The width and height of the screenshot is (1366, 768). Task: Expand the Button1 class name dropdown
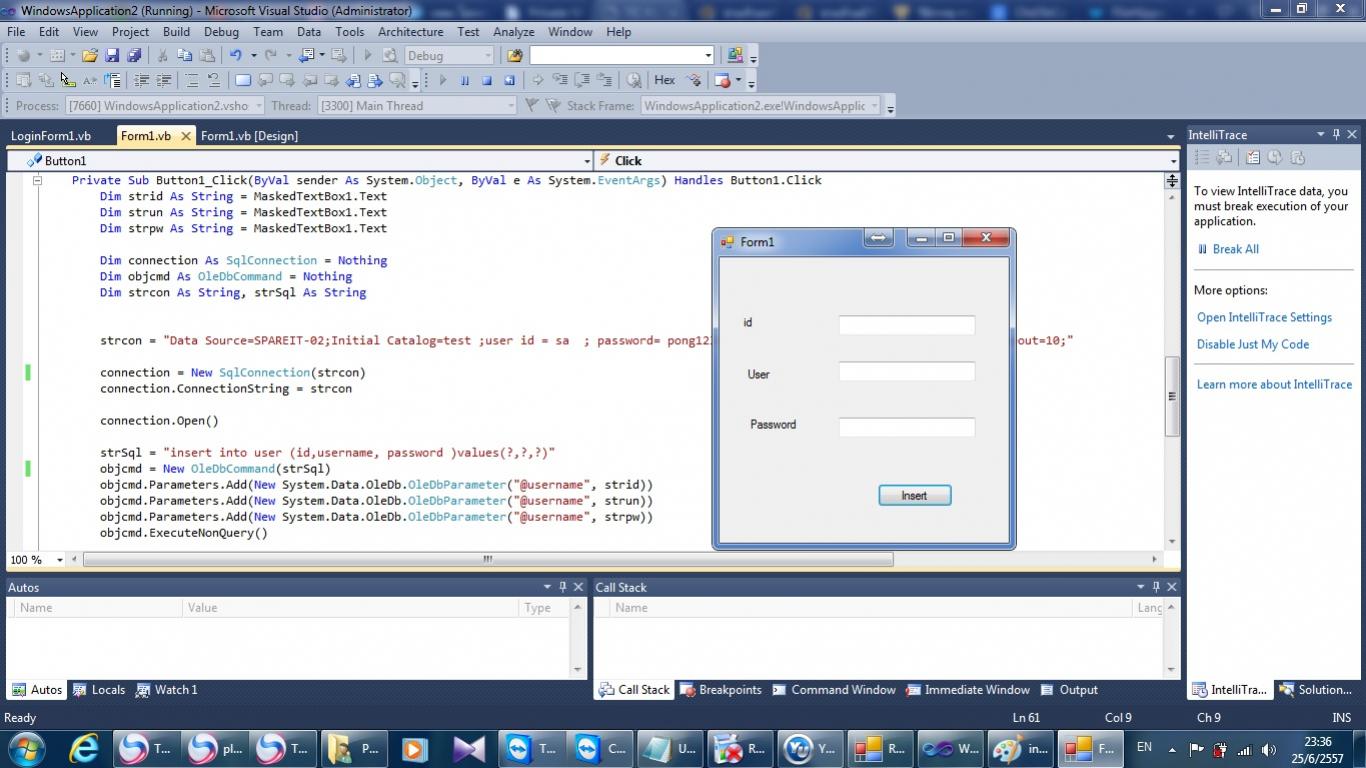[x=587, y=161]
